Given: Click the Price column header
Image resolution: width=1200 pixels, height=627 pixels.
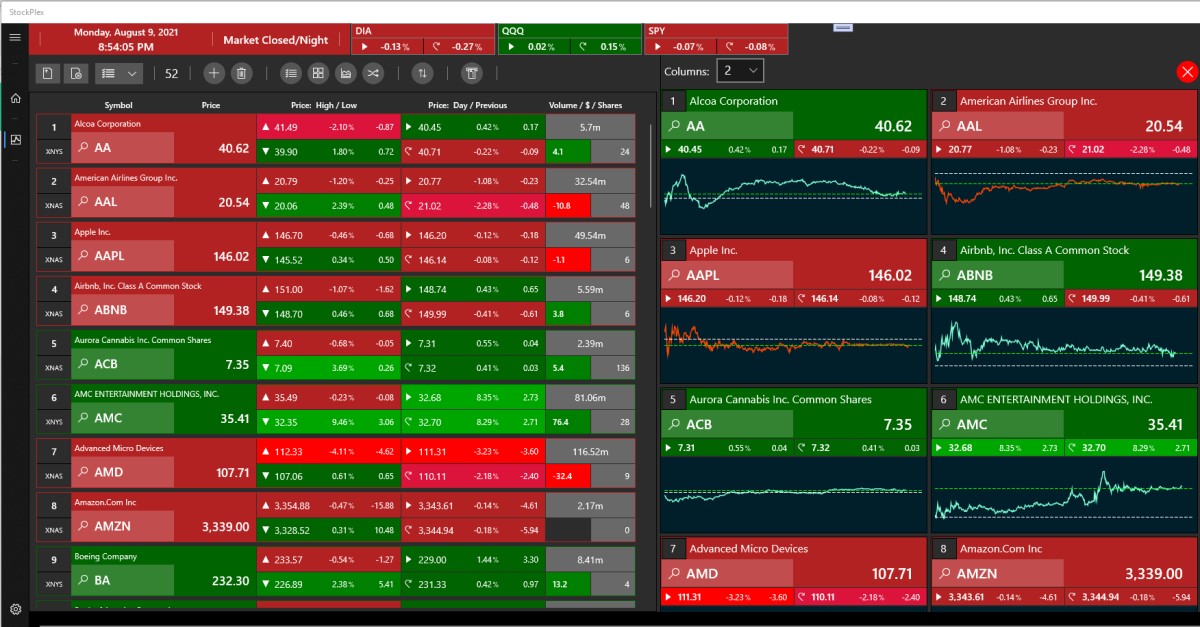Looking at the screenshot, I should (210, 105).
